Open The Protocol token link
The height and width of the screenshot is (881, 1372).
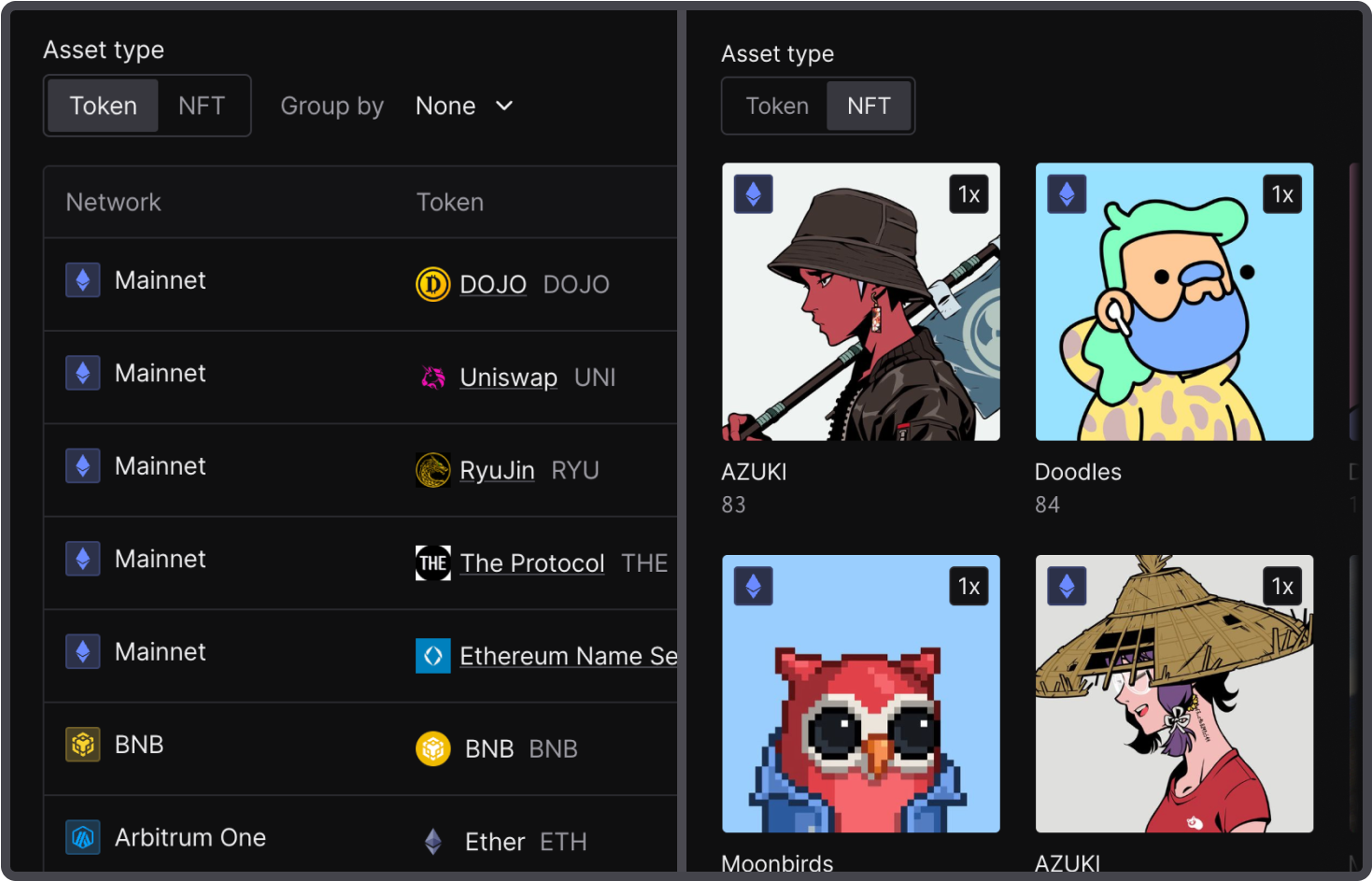point(532,563)
